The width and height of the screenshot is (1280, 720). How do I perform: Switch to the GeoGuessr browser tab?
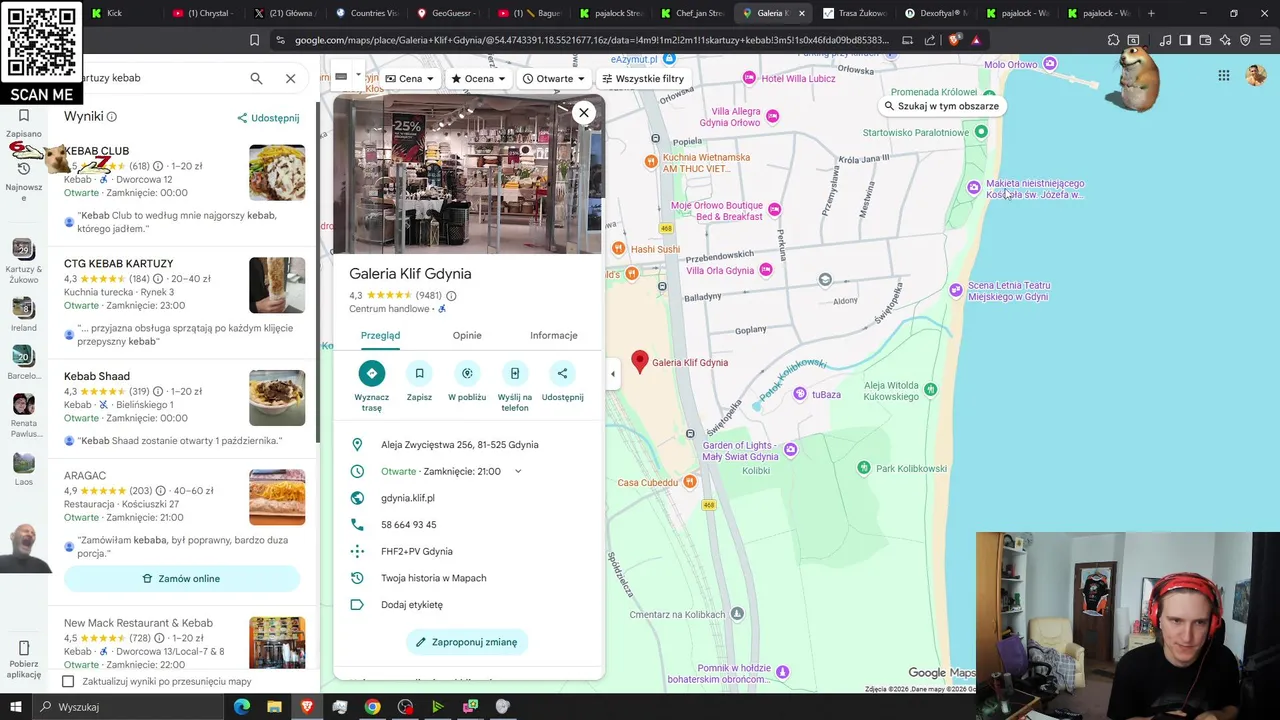point(446,13)
